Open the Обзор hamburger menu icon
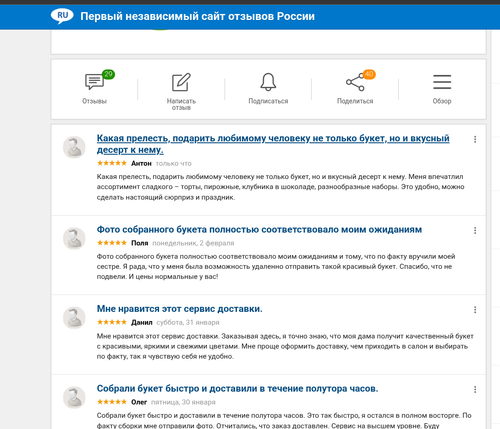500x429 pixels. point(442,82)
